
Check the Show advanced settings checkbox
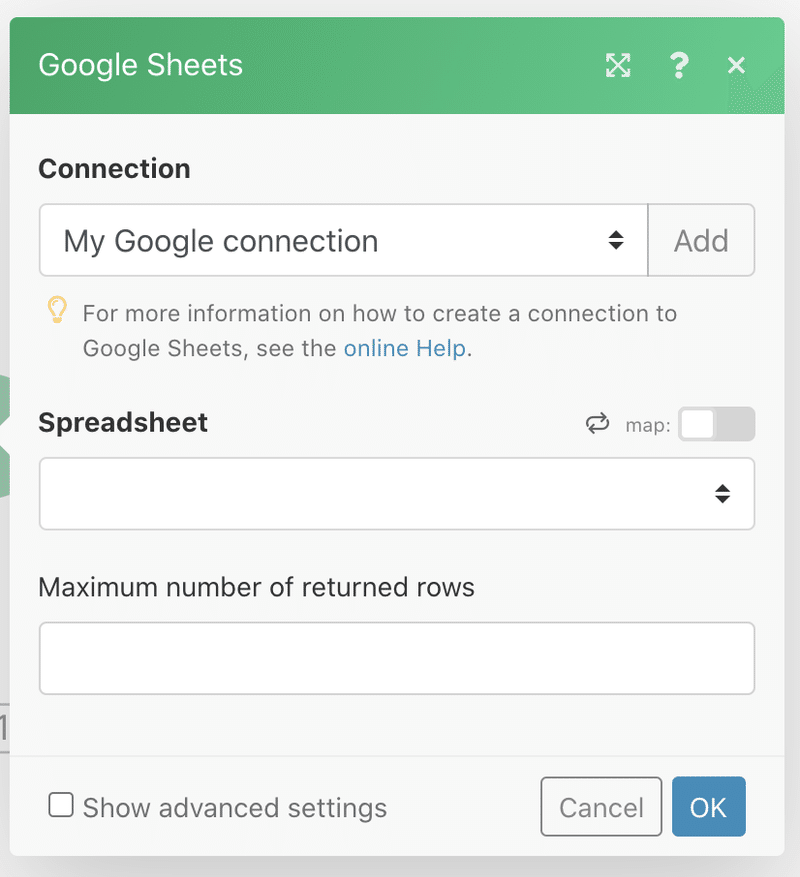[61, 805]
